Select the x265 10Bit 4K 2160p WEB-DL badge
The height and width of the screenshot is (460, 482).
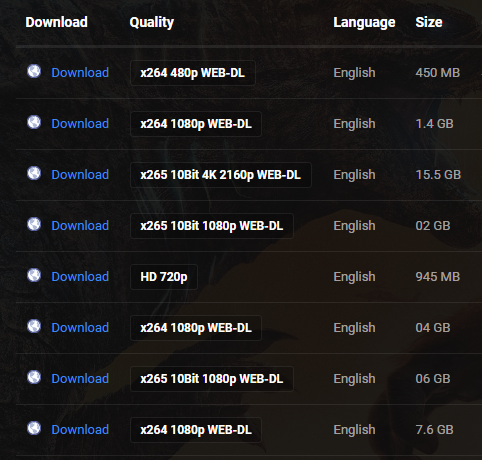(221, 175)
